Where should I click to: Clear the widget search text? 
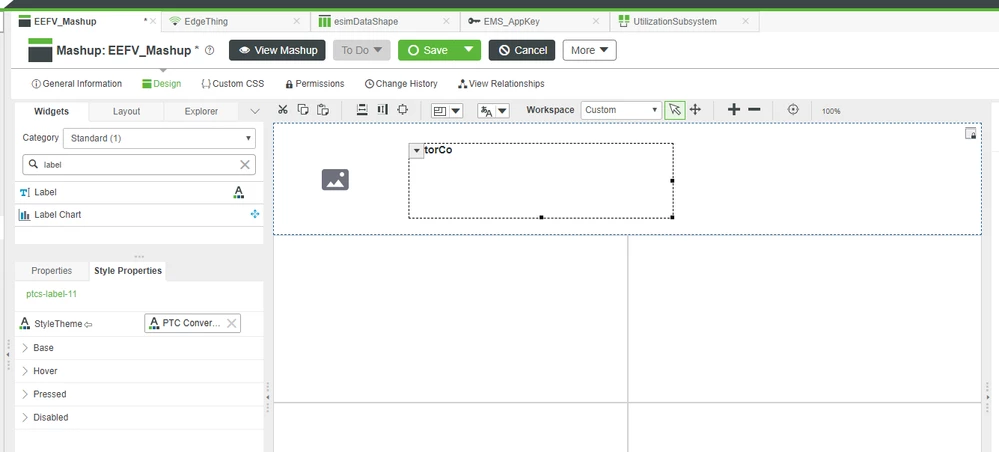245,164
